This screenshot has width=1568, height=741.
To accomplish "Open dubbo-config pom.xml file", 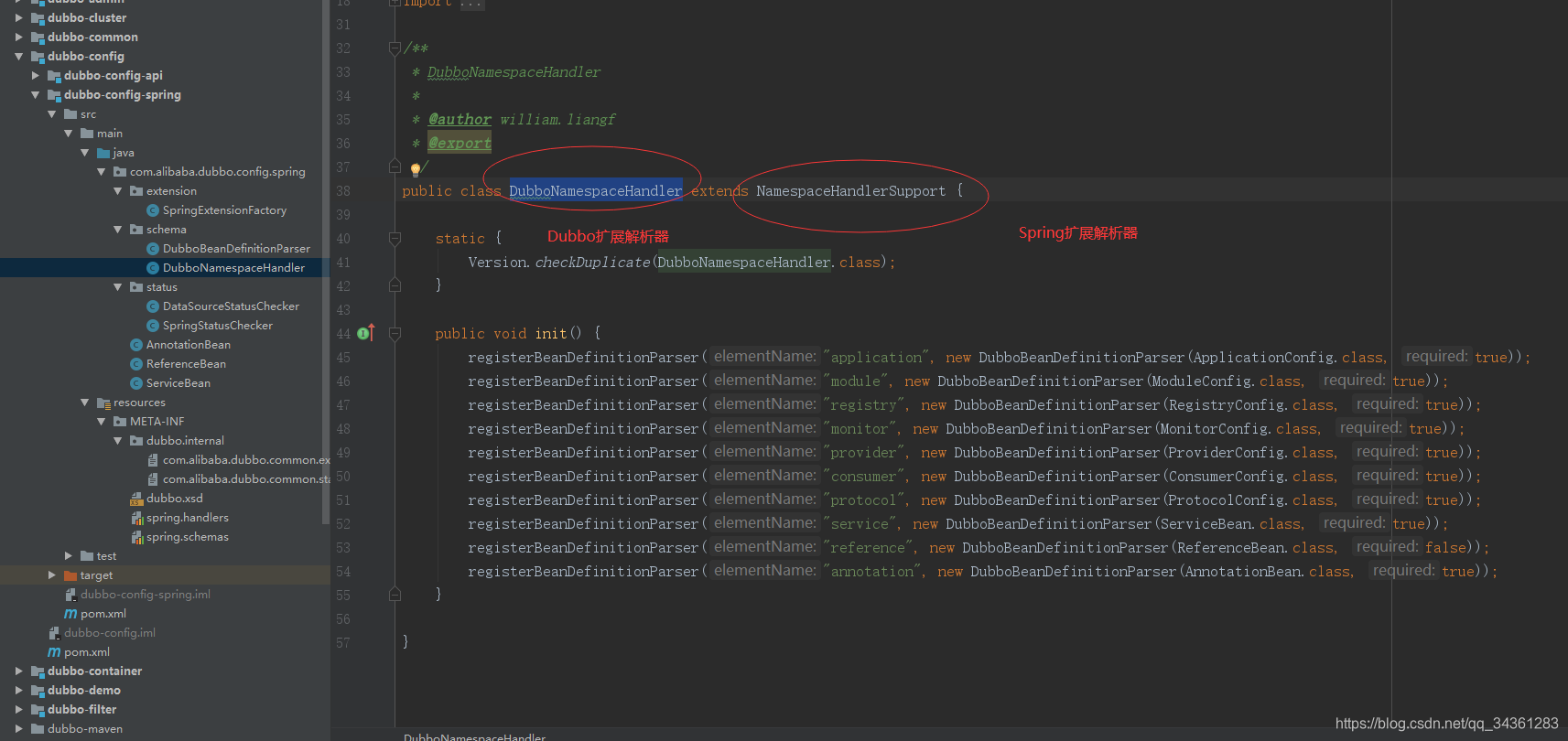I will tap(87, 652).
